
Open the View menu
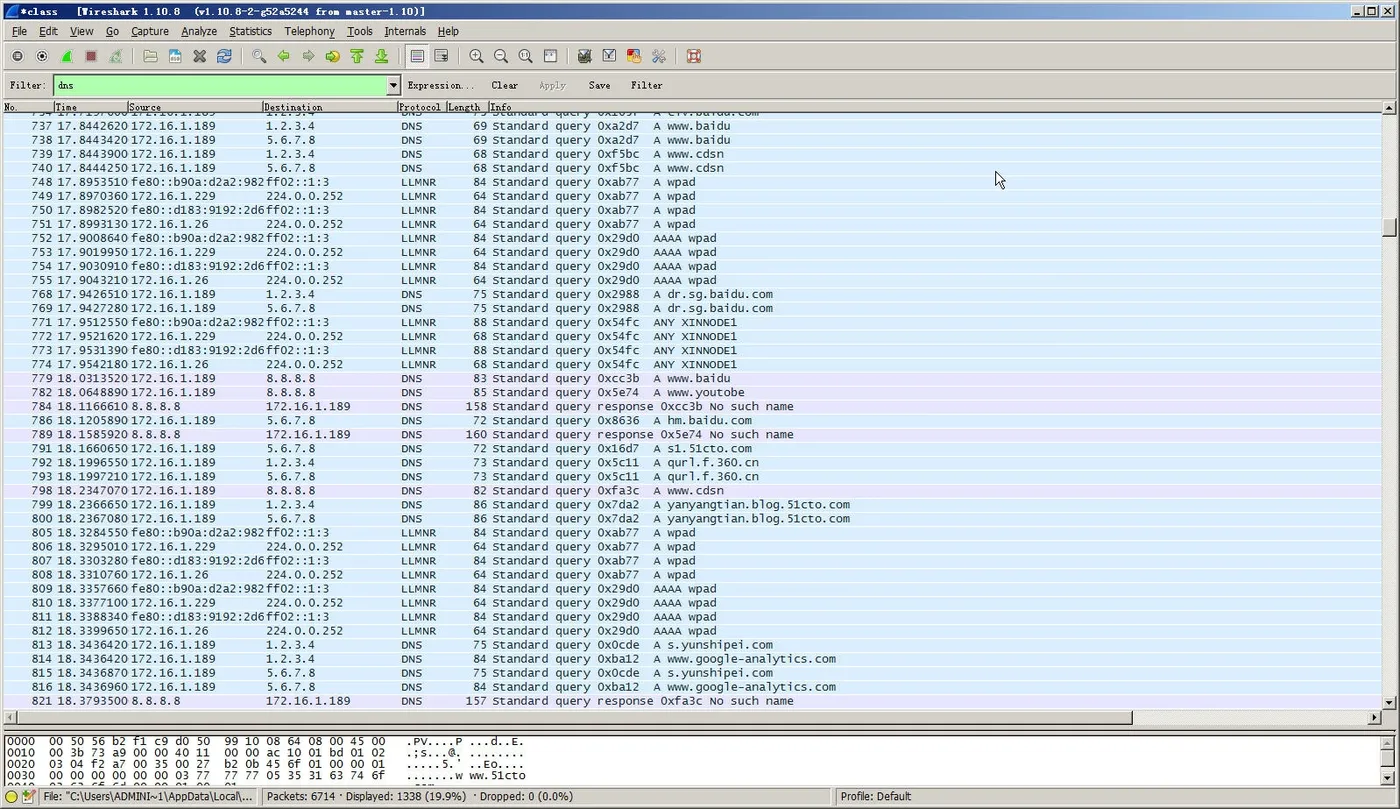[x=82, y=31]
